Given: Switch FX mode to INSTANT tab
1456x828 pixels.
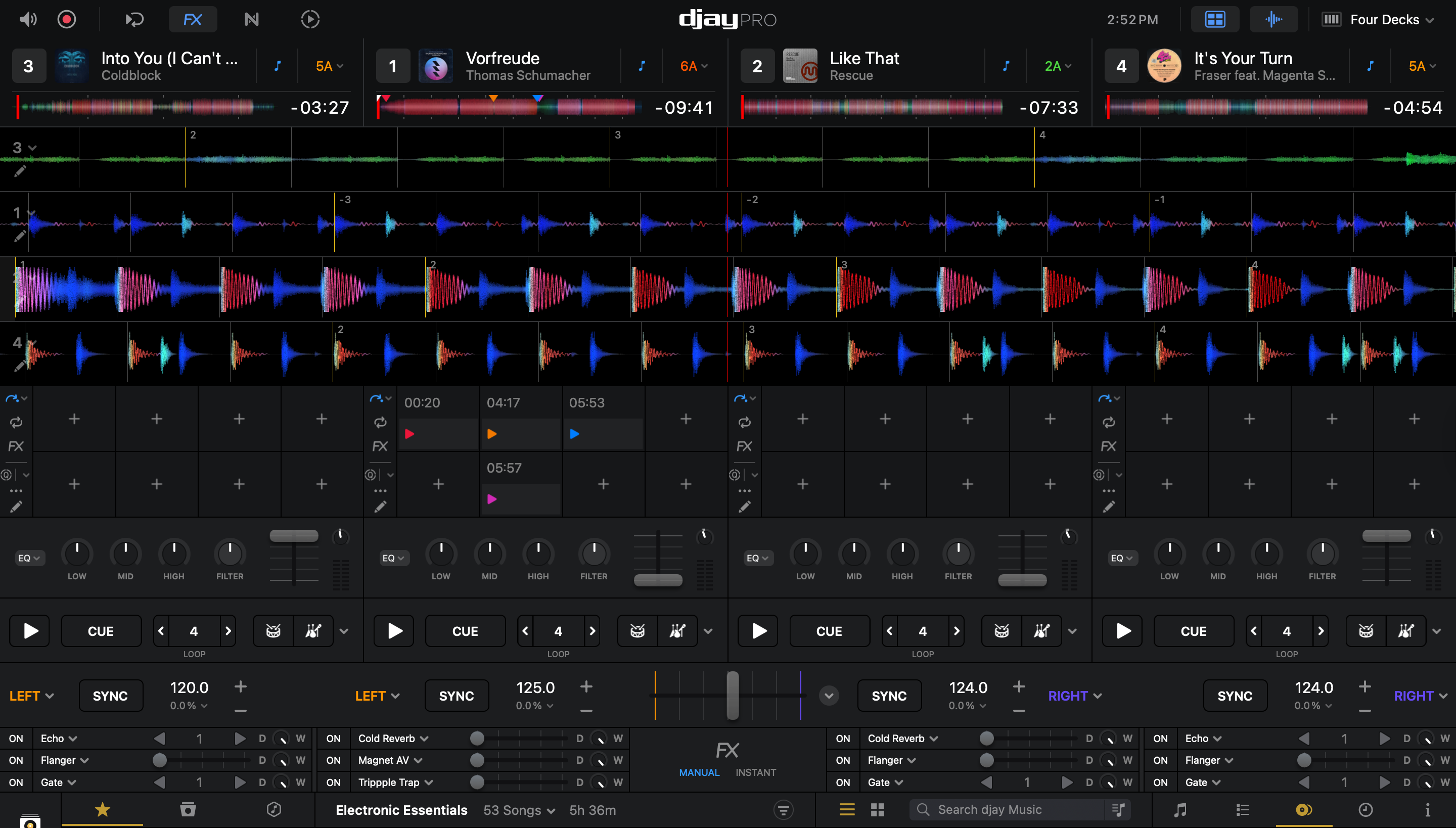Looking at the screenshot, I should click(x=755, y=772).
